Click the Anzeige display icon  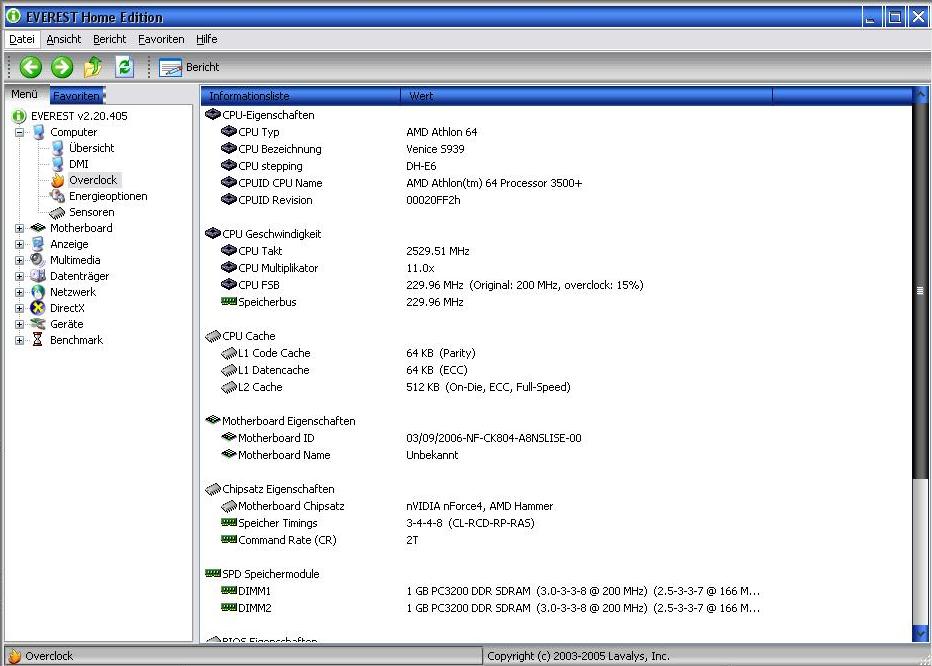click(x=39, y=244)
